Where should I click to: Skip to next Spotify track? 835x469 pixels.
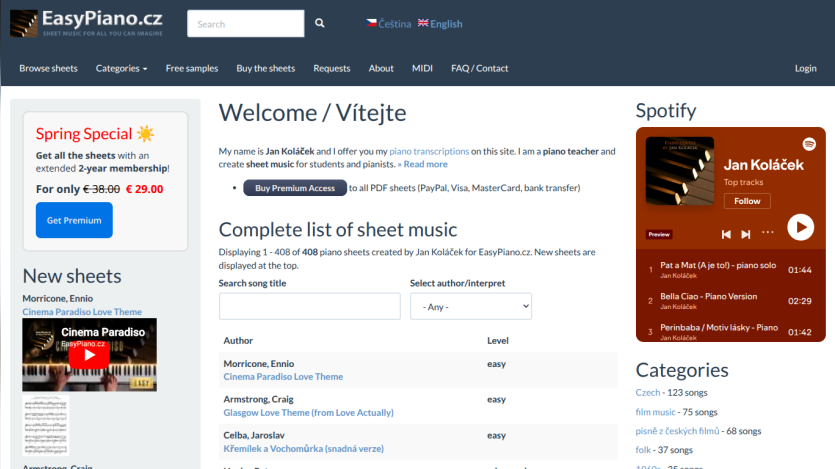[x=746, y=234]
